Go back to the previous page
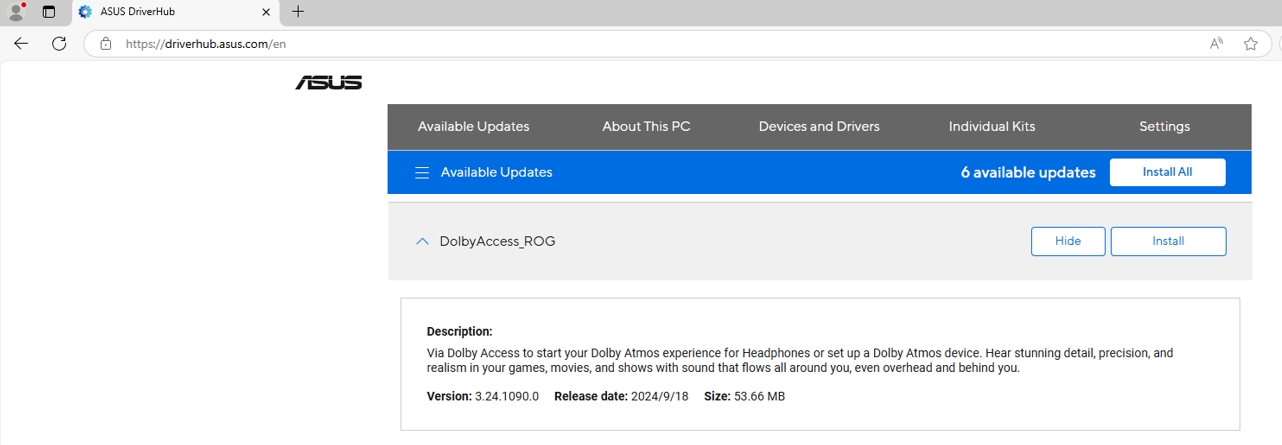Image resolution: width=1282 pixels, height=445 pixels. [x=21, y=43]
